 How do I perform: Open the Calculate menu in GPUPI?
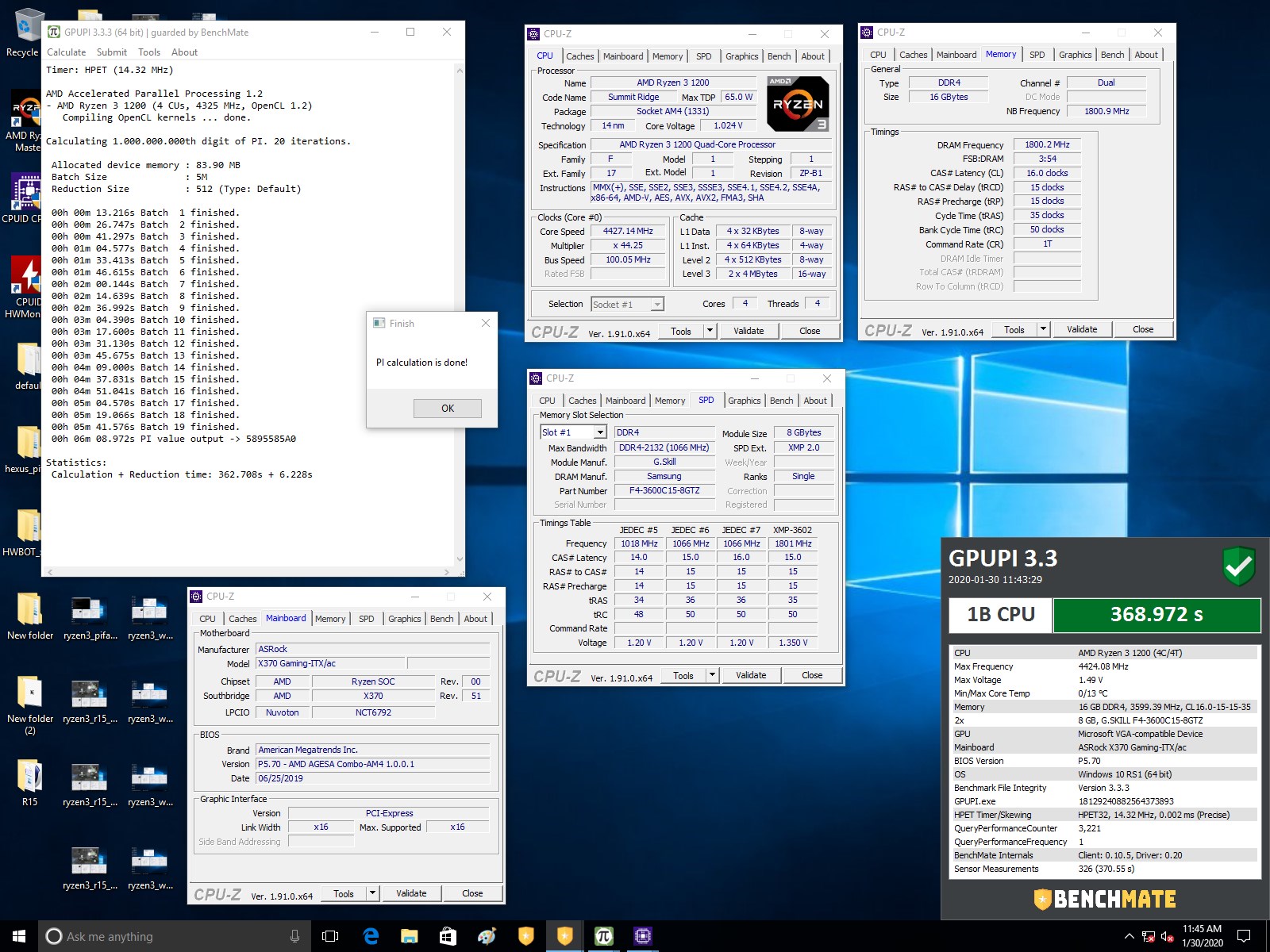coord(67,52)
